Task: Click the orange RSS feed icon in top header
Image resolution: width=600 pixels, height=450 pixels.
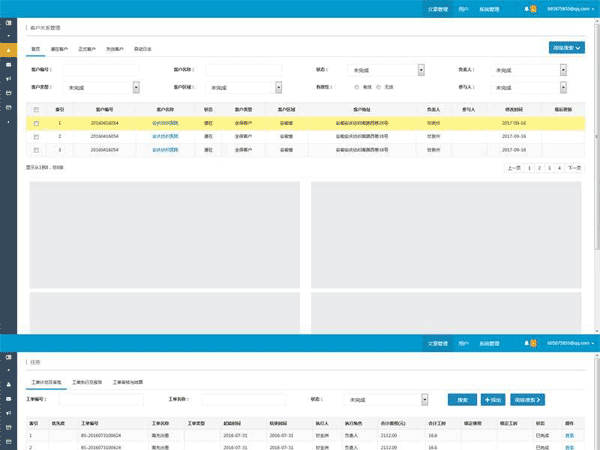Action: tap(534, 9)
